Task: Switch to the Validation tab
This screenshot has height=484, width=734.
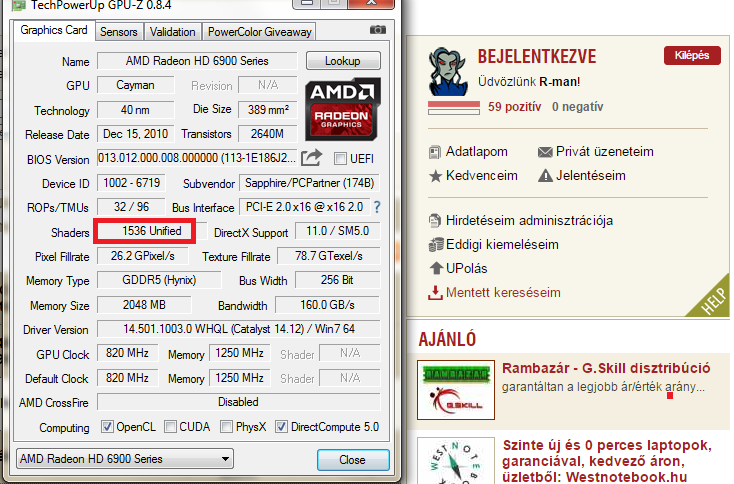Action: pyautogui.click(x=172, y=32)
